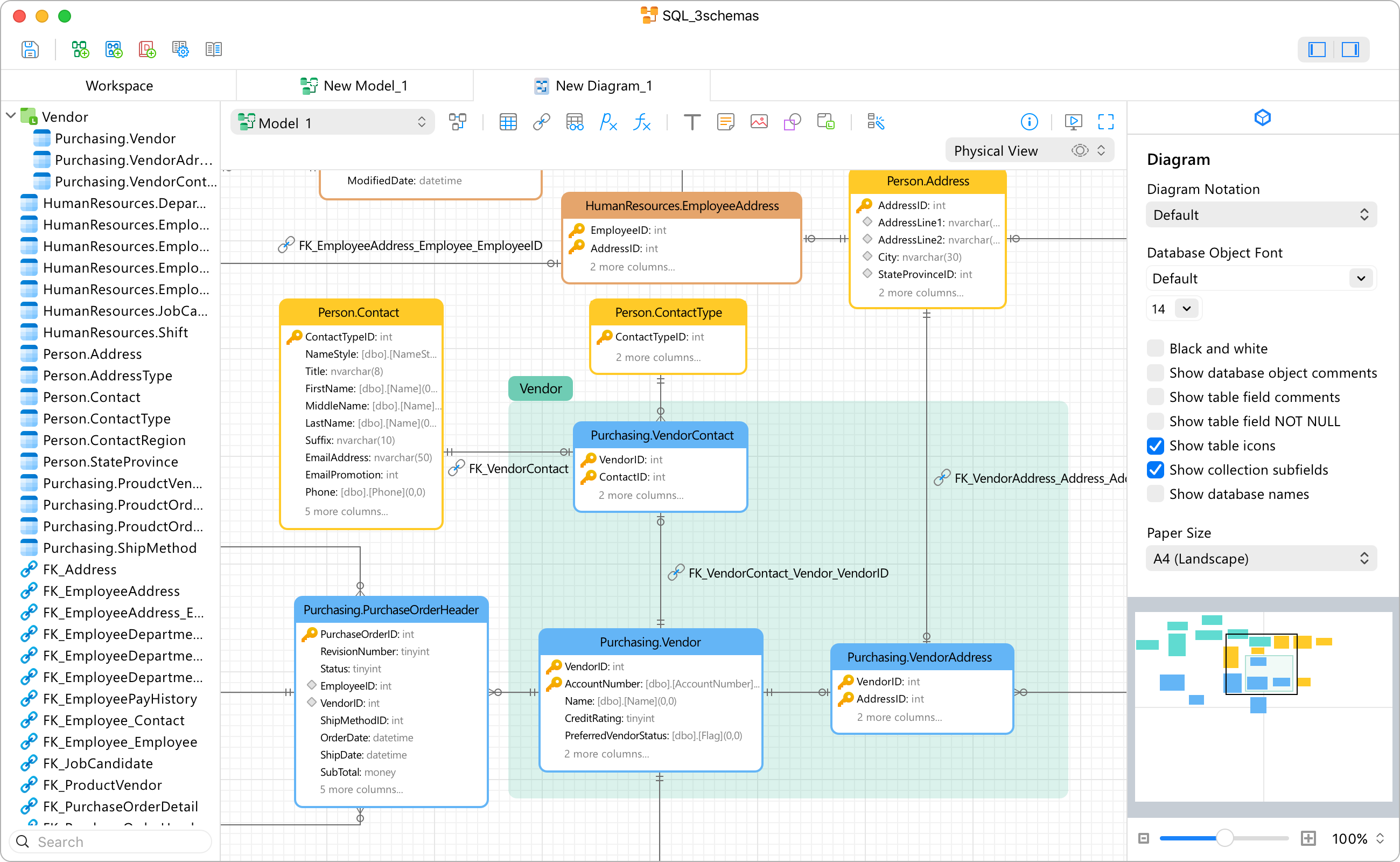Click the FK_VendorContact_Vendor_VendorID relation label
The height and width of the screenshot is (862, 1400).
click(788, 573)
